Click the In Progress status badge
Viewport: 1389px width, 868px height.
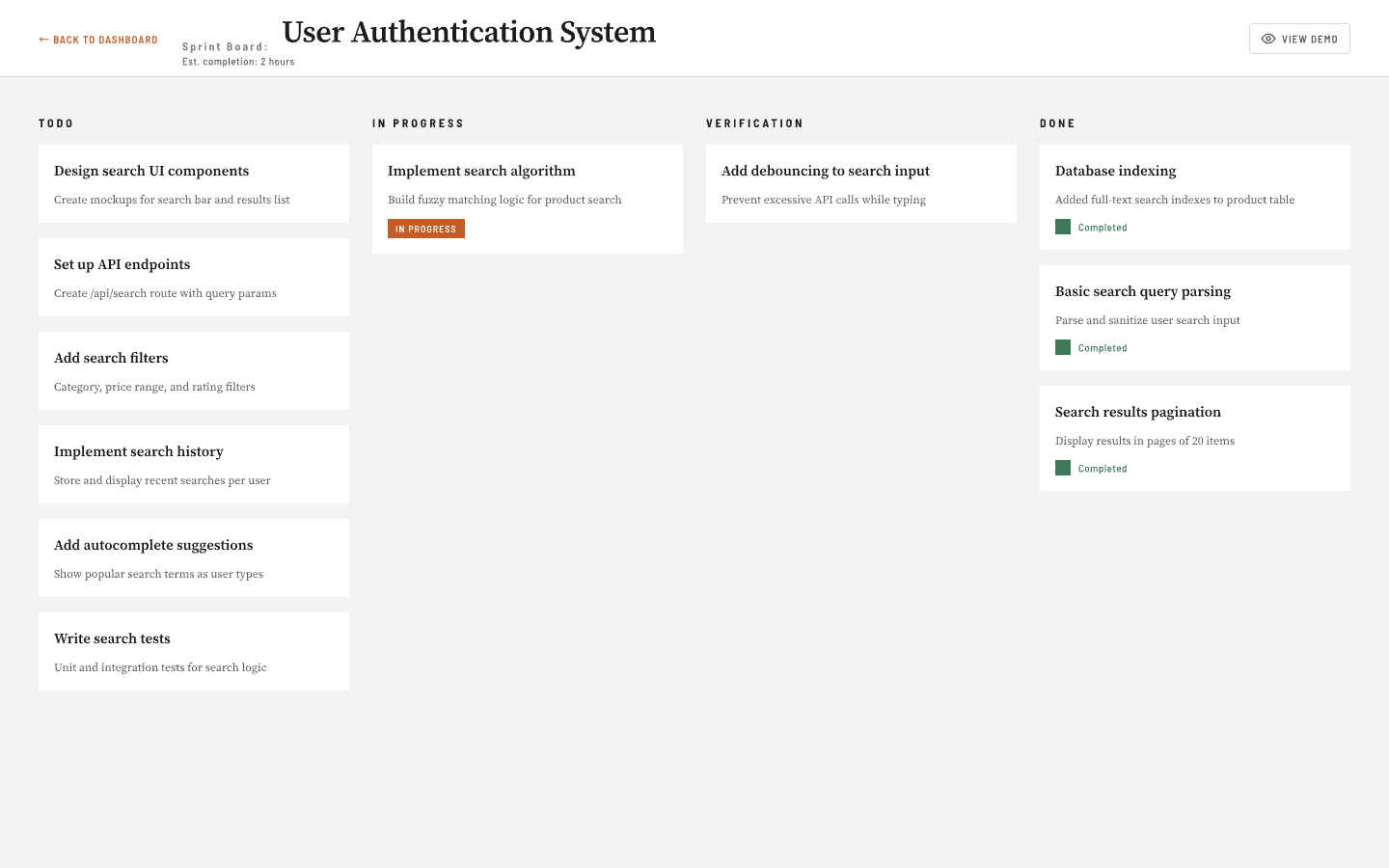(x=426, y=229)
